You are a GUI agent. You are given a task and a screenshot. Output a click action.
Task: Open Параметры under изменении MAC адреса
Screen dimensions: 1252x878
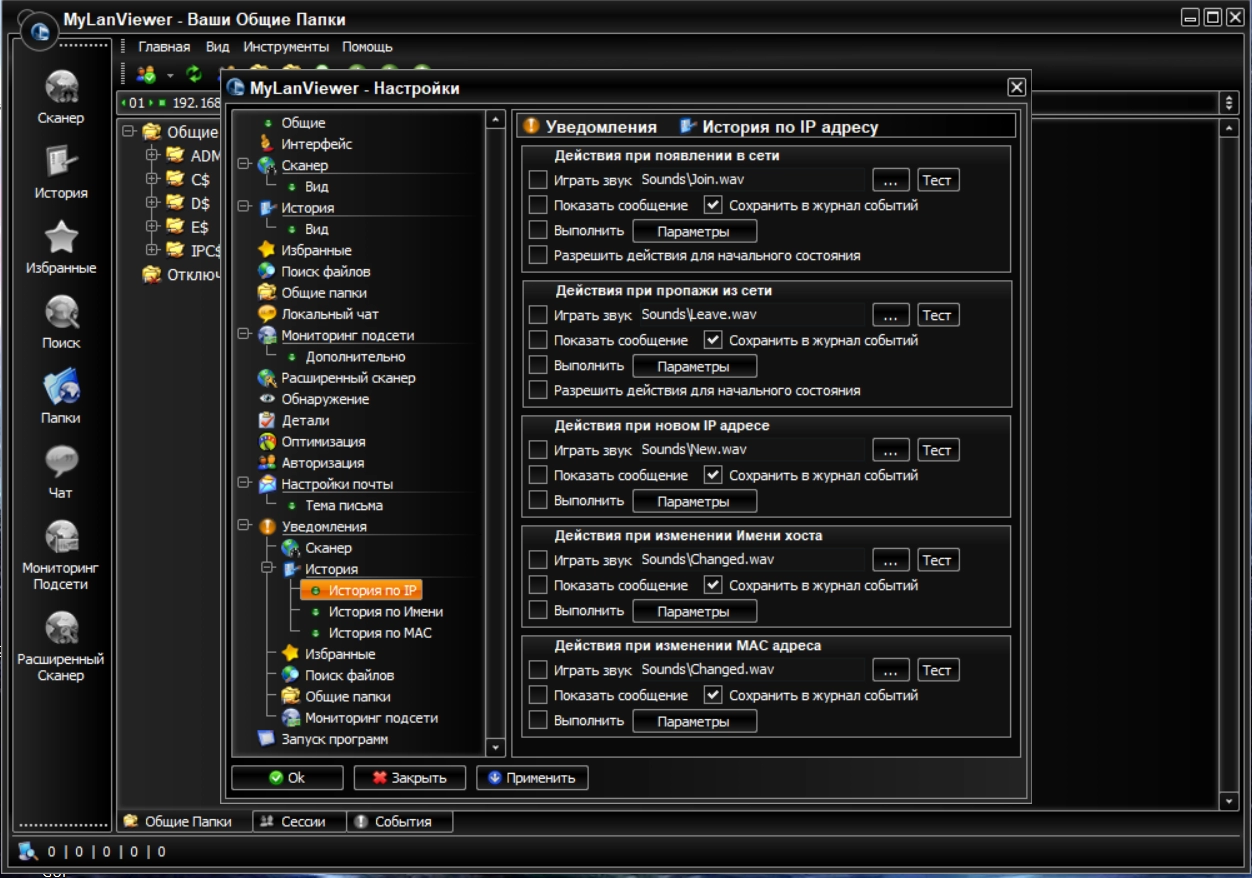(694, 721)
